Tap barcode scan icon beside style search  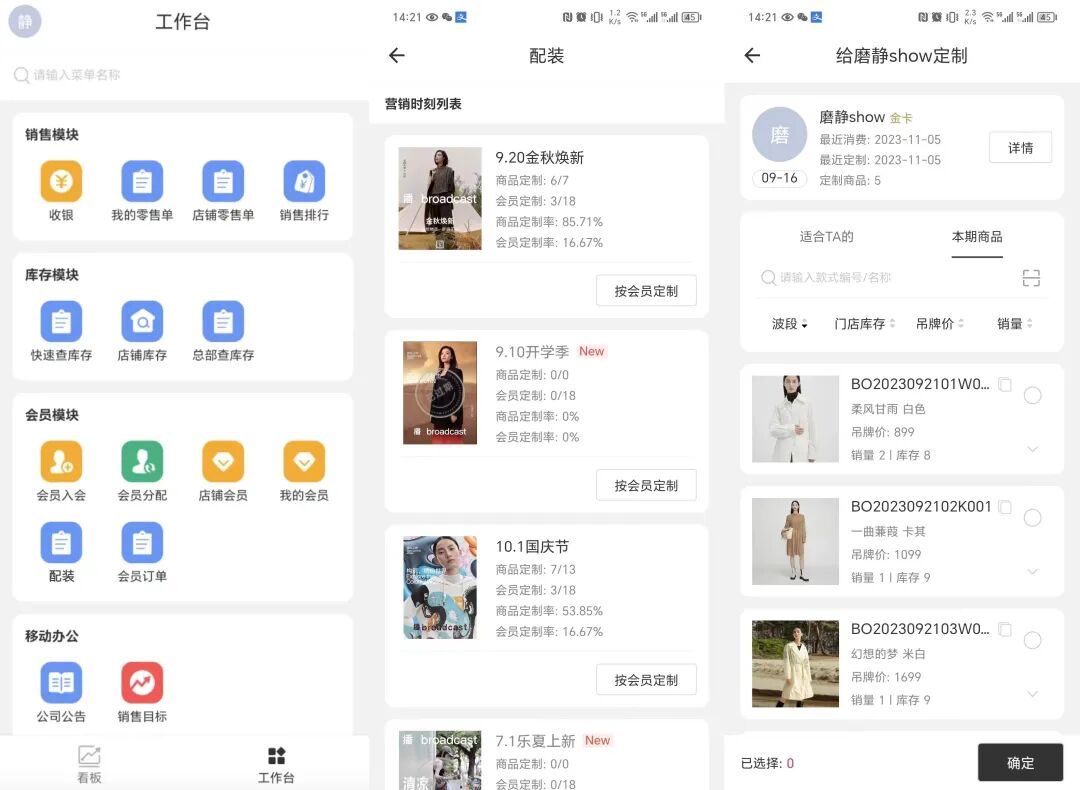1030,278
